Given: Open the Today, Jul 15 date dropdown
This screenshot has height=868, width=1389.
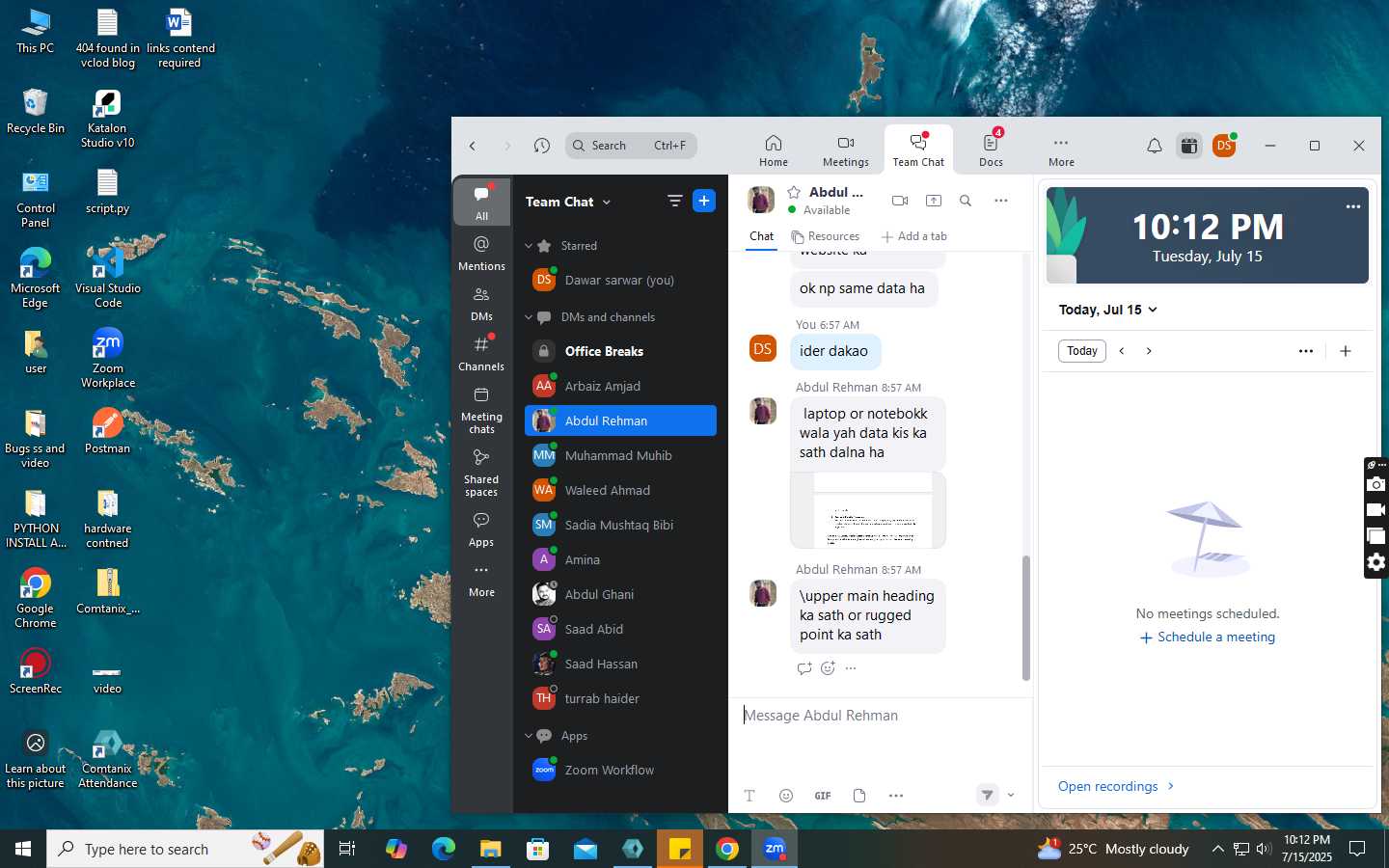Looking at the screenshot, I should [1107, 310].
